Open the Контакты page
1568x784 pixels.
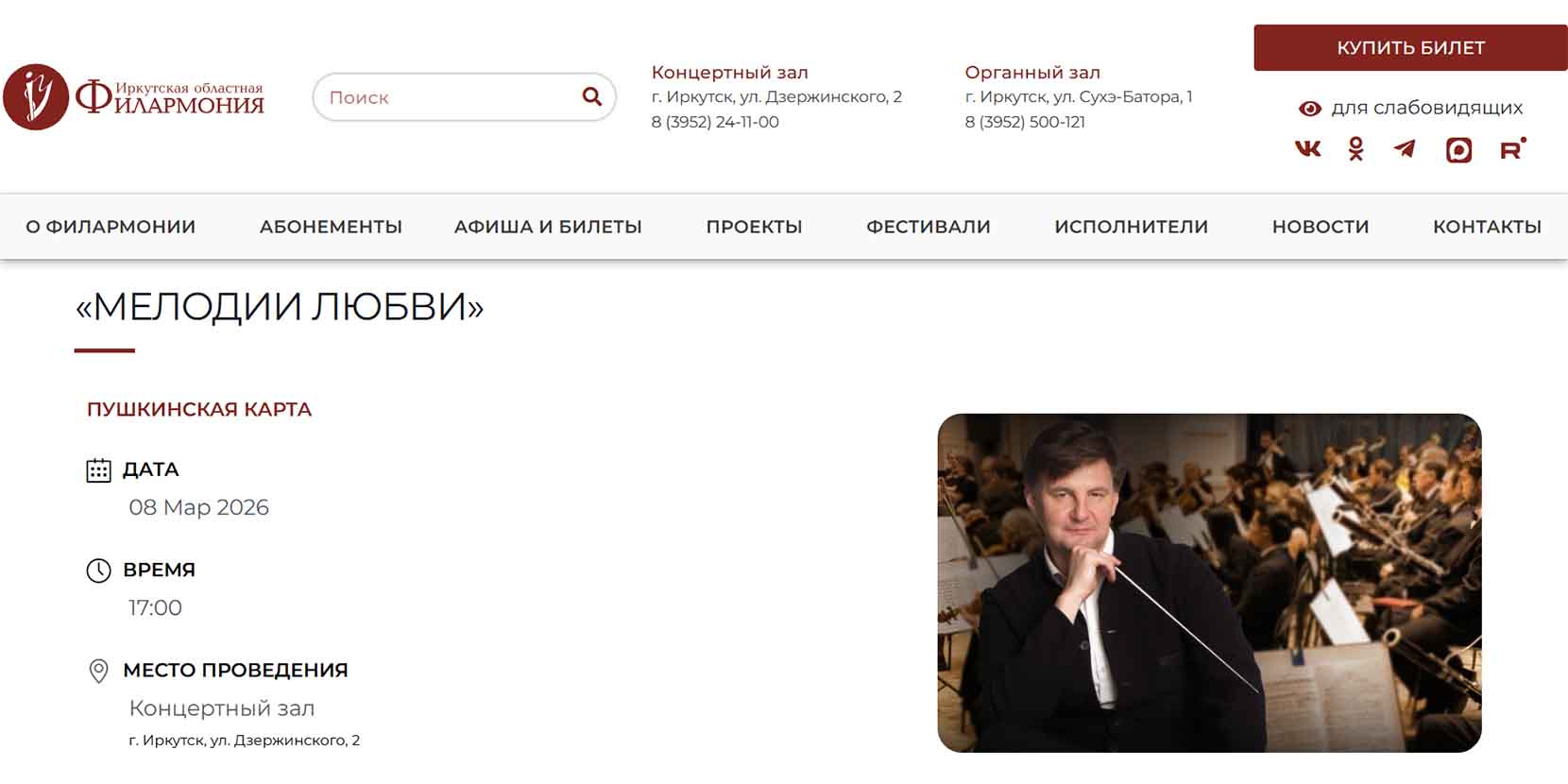pyautogui.click(x=1487, y=227)
